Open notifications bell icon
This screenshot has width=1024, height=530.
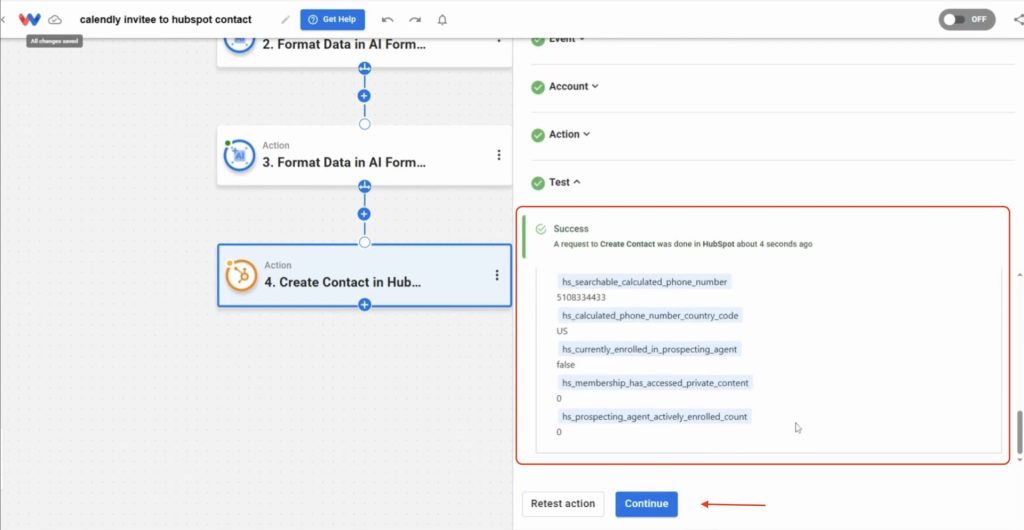pos(442,20)
